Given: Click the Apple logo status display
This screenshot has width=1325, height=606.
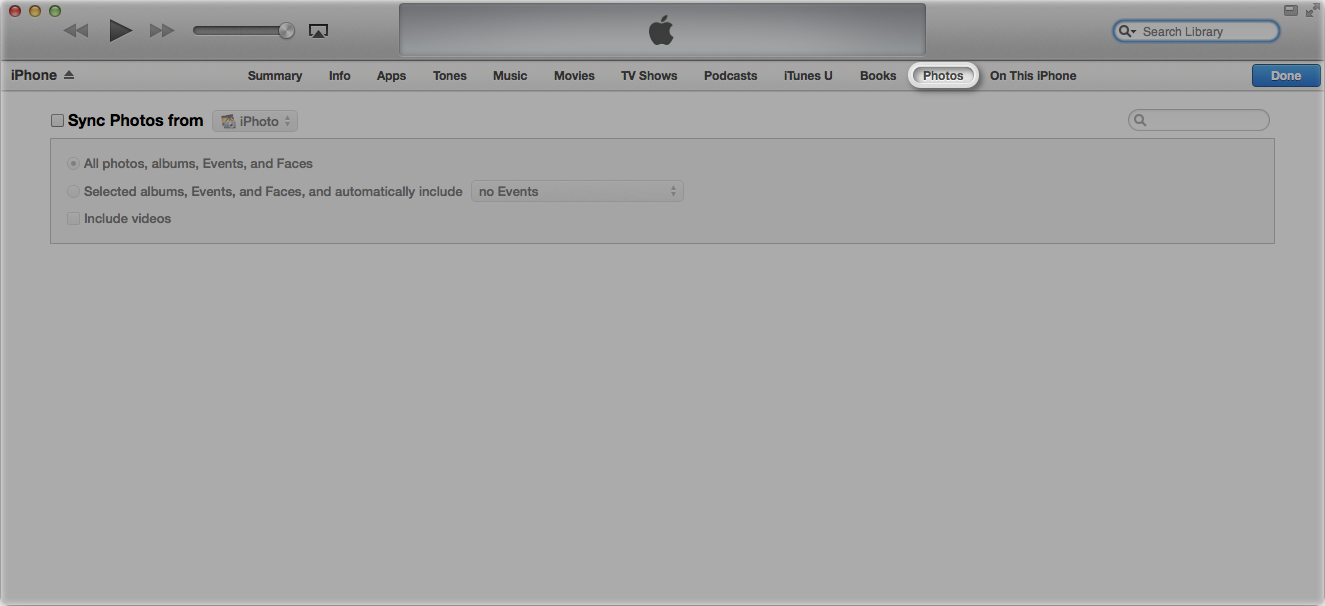Looking at the screenshot, I should click(x=662, y=30).
